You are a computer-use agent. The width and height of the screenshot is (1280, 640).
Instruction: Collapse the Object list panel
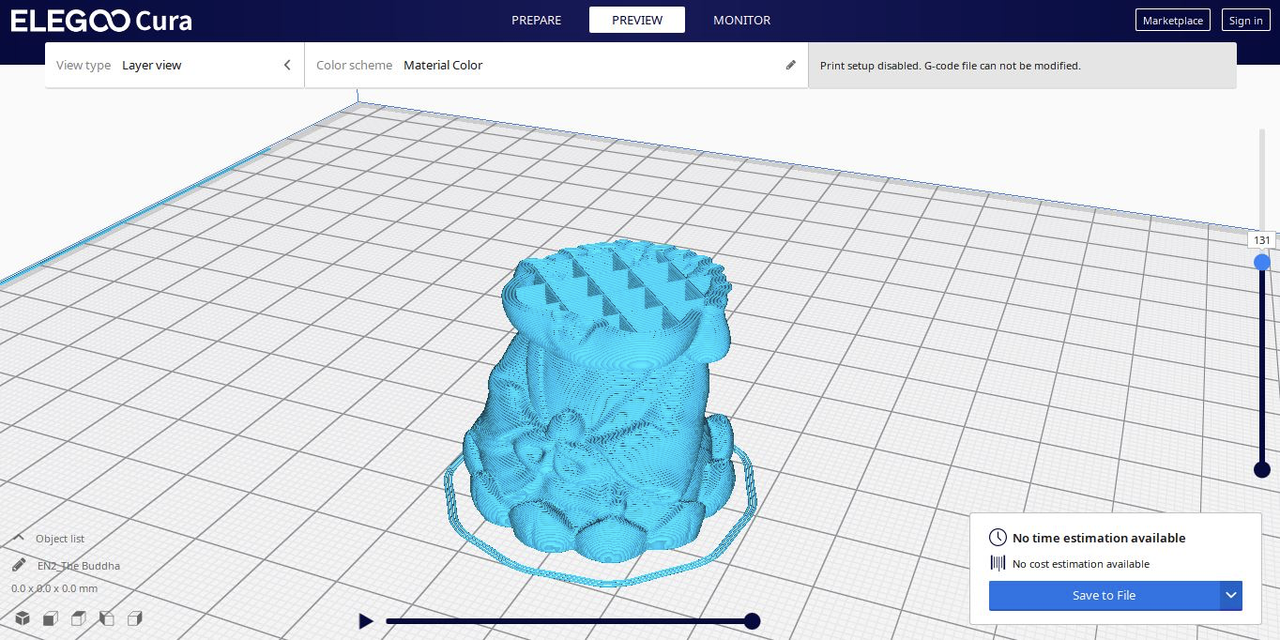[x=19, y=538]
